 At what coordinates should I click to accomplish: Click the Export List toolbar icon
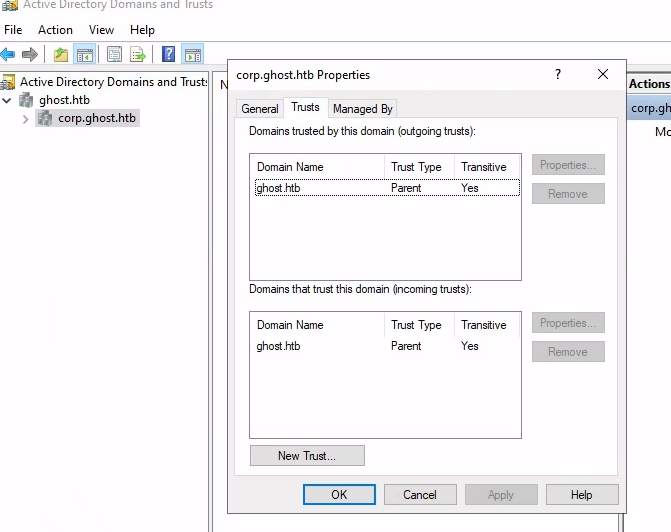[x=138, y=54]
